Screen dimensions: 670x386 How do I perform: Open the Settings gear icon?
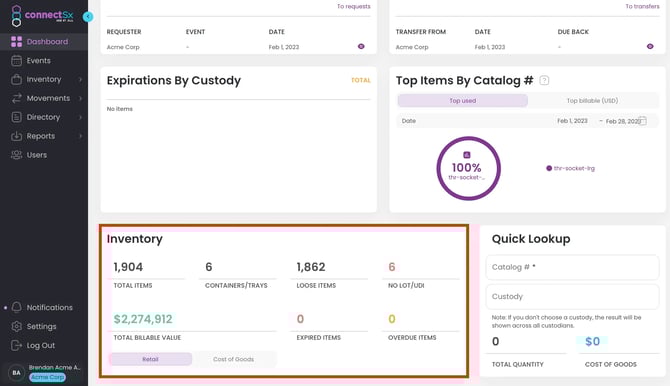click(x=16, y=326)
